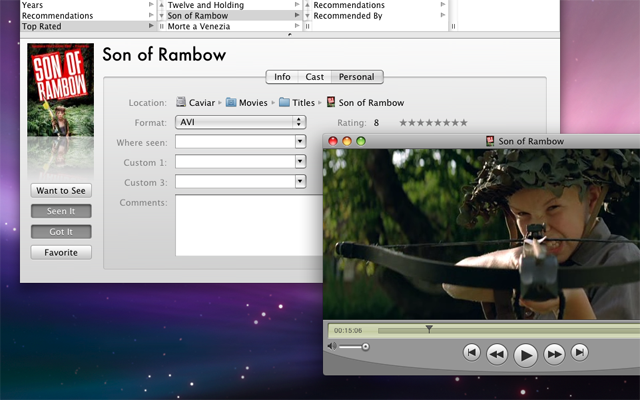The width and height of the screenshot is (640, 400).
Task: Click the Play button in QuickTime player
Action: click(525, 353)
